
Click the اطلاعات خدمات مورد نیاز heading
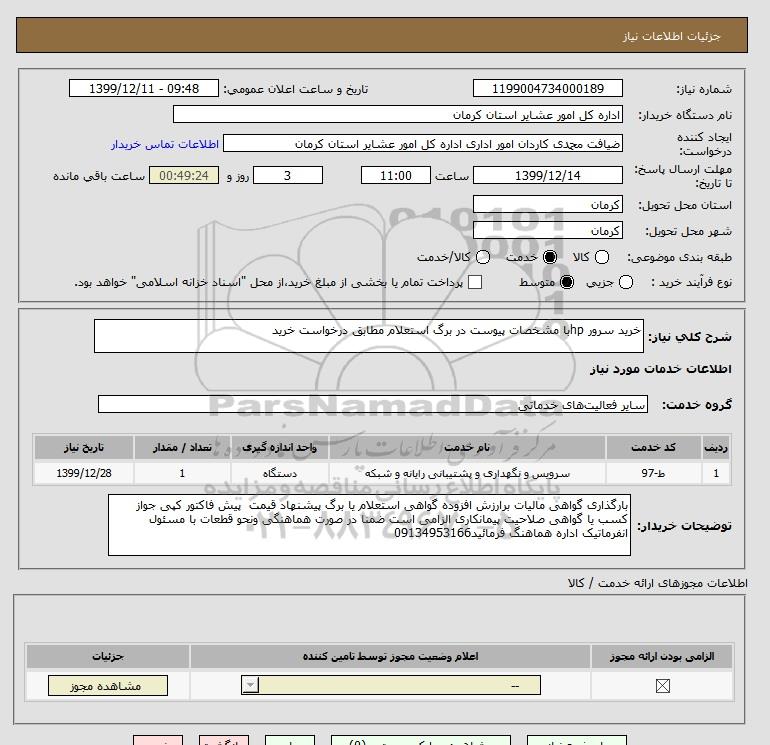[x=660, y=369]
